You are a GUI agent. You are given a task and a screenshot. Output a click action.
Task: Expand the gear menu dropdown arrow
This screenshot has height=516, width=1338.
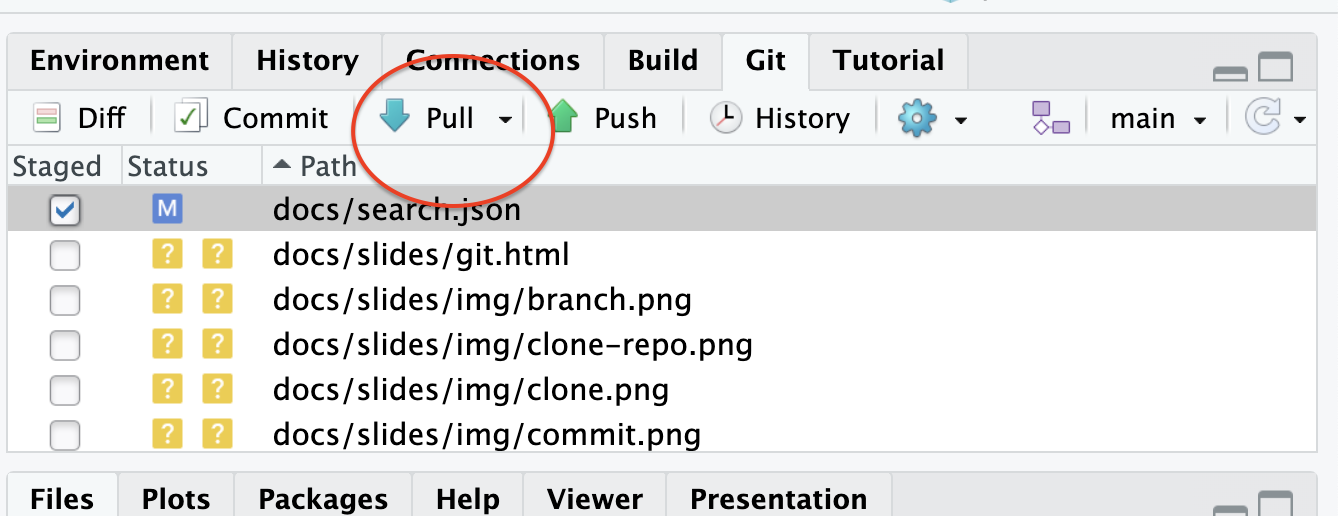[961, 120]
